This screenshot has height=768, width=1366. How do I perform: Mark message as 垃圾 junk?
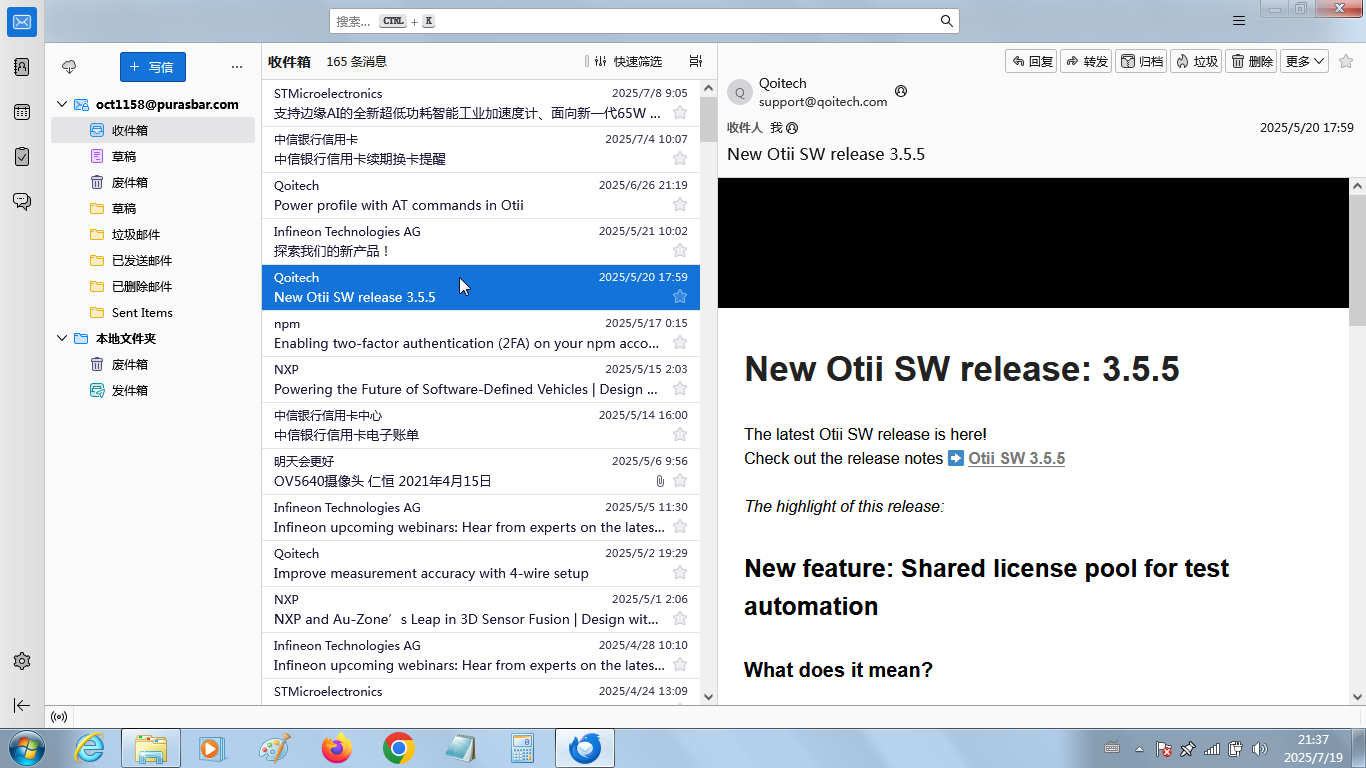pos(1196,61)
